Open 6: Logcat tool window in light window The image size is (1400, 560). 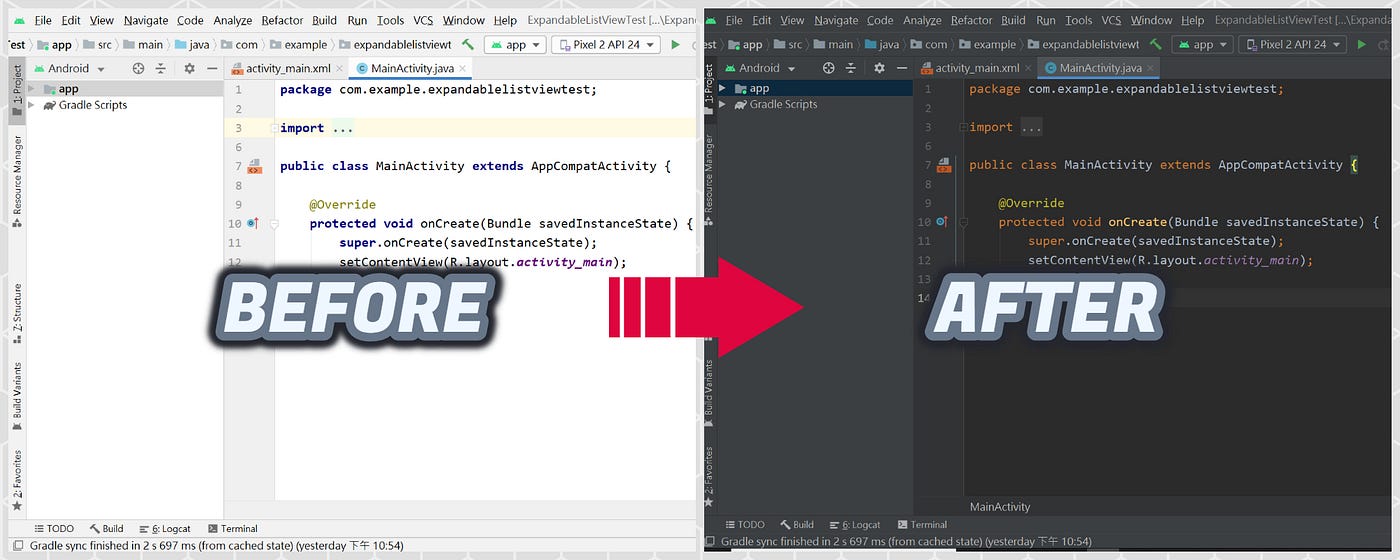coord(165,528)
